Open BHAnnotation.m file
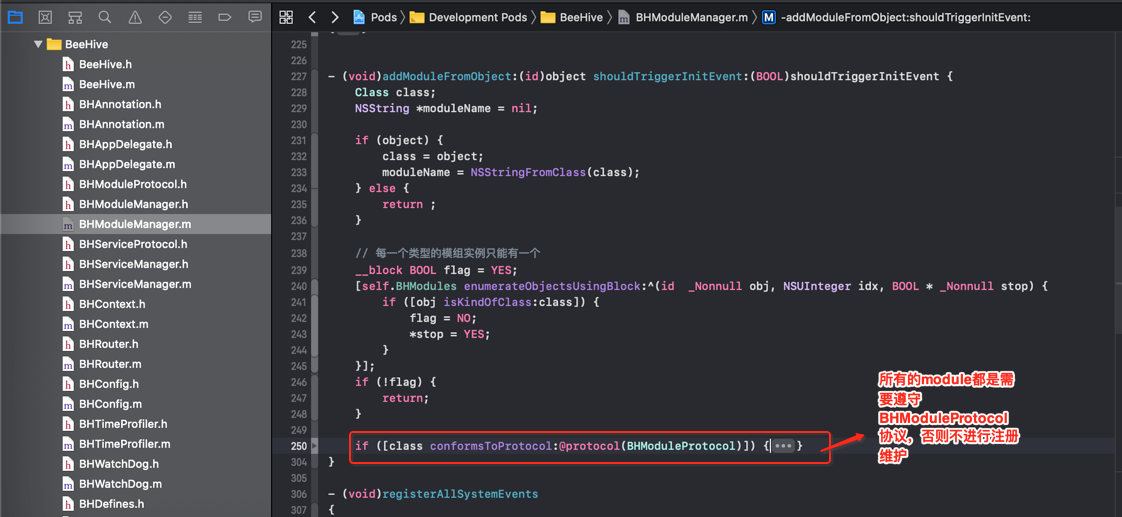The image size is (1122, 517). point(113,124)
